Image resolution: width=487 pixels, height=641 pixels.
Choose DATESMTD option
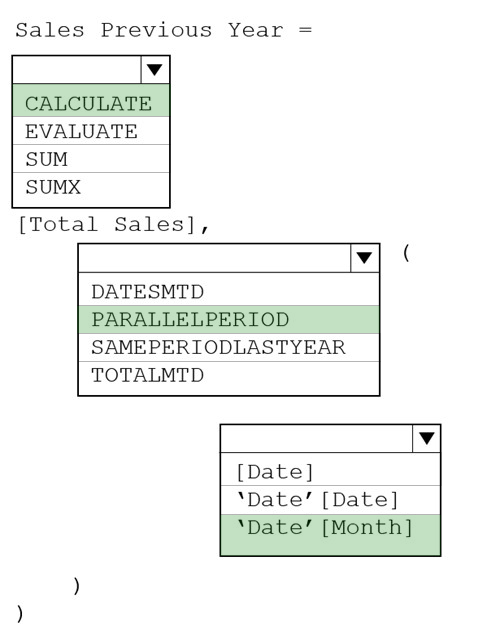tap(229, 289)
